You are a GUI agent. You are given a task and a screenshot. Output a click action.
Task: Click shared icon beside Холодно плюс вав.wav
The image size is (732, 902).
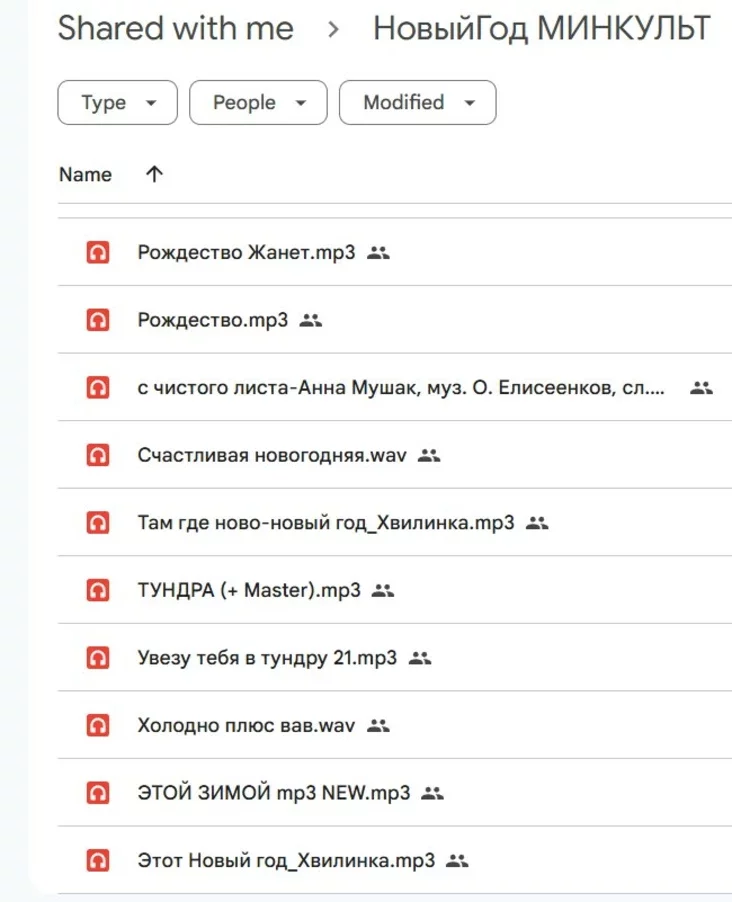point(376,726)
